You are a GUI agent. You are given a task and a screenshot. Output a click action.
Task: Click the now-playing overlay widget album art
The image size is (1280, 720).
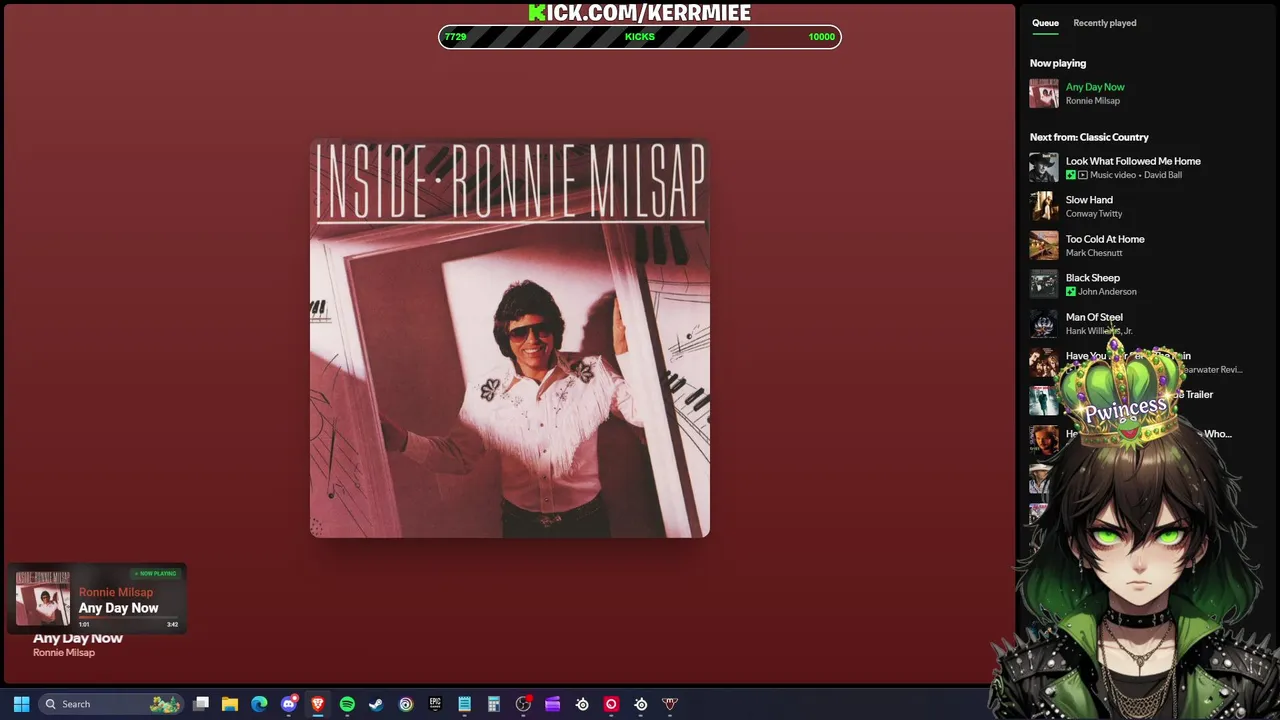pyautogui.click(x=43, y=598)
